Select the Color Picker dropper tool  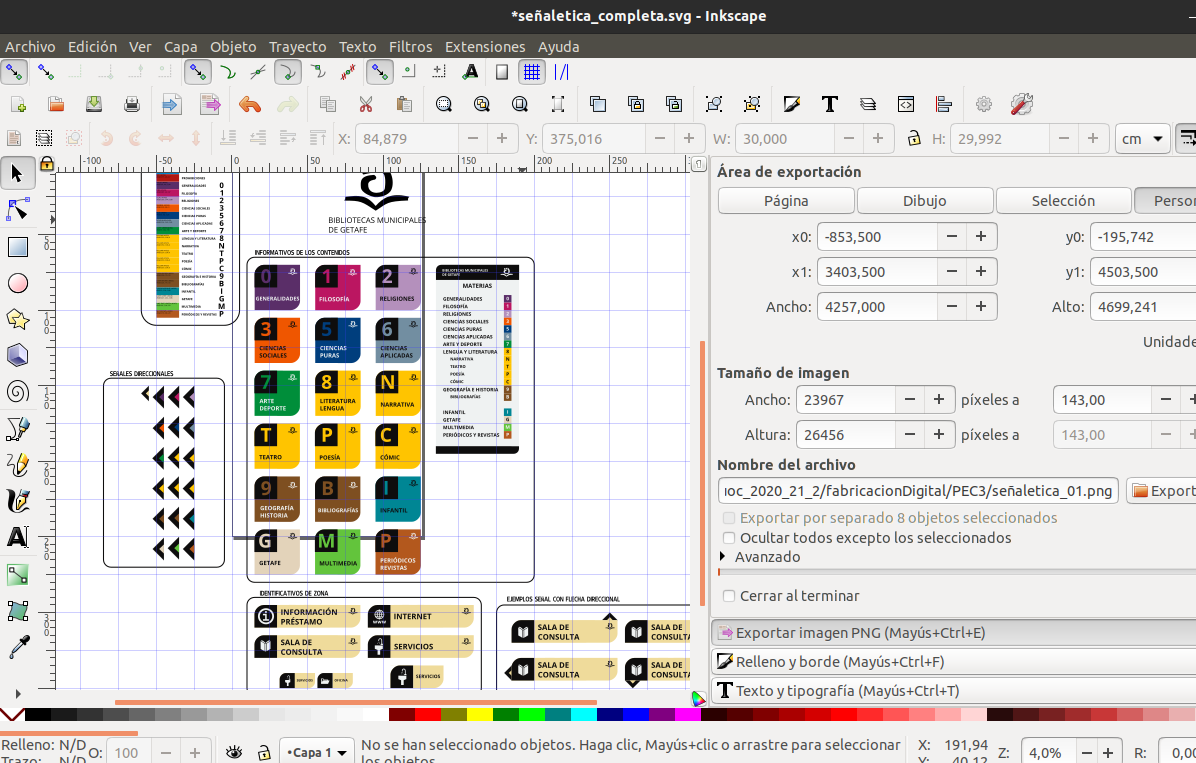point(17,647)
